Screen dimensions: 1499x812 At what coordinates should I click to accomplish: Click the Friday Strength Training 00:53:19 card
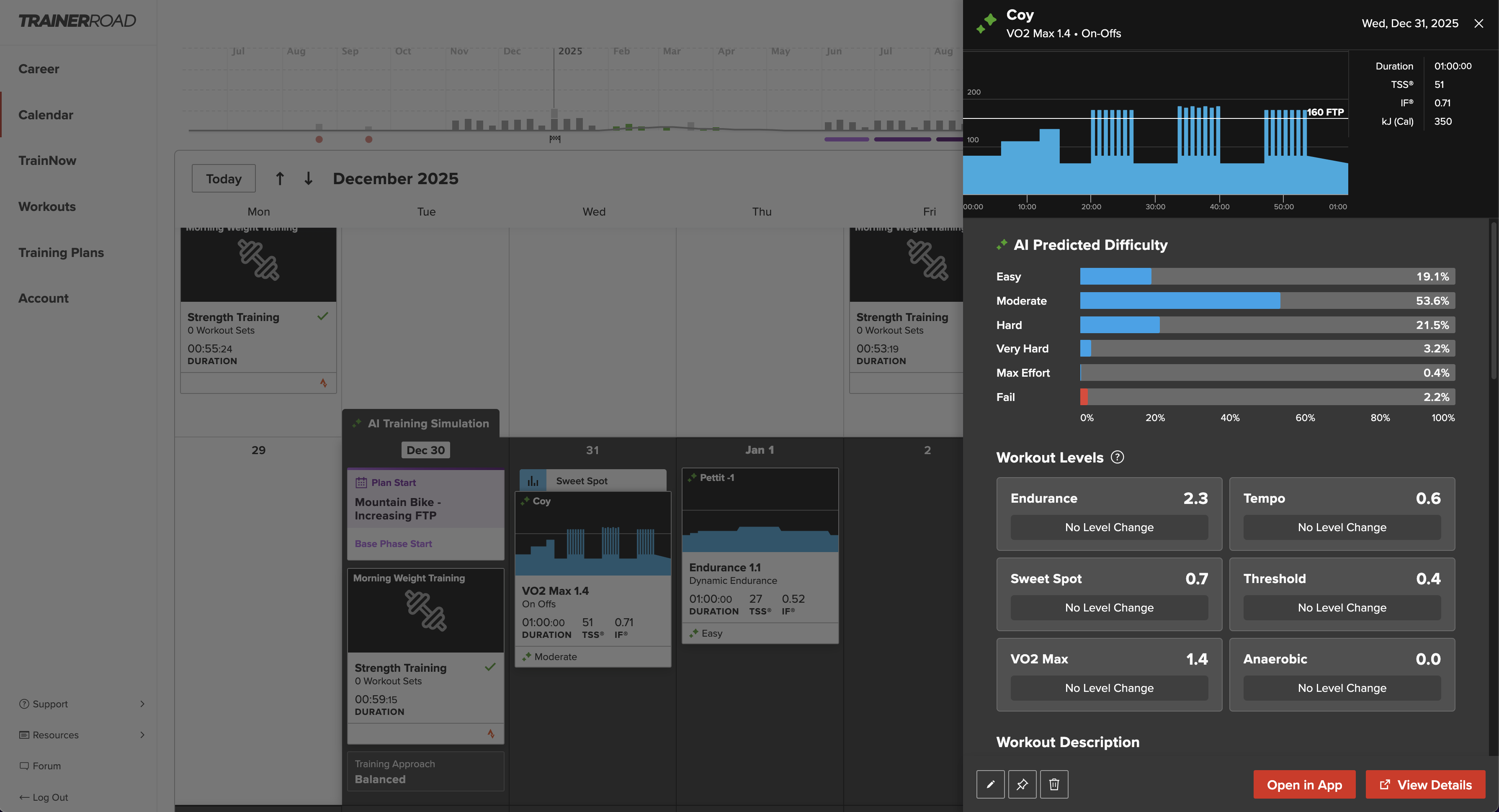click(x=906, y=310)
